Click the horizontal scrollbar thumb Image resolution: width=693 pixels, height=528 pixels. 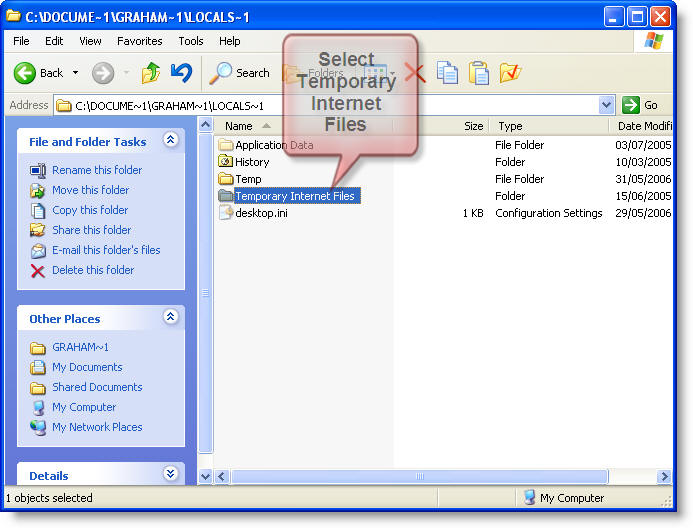pos(419,476)
